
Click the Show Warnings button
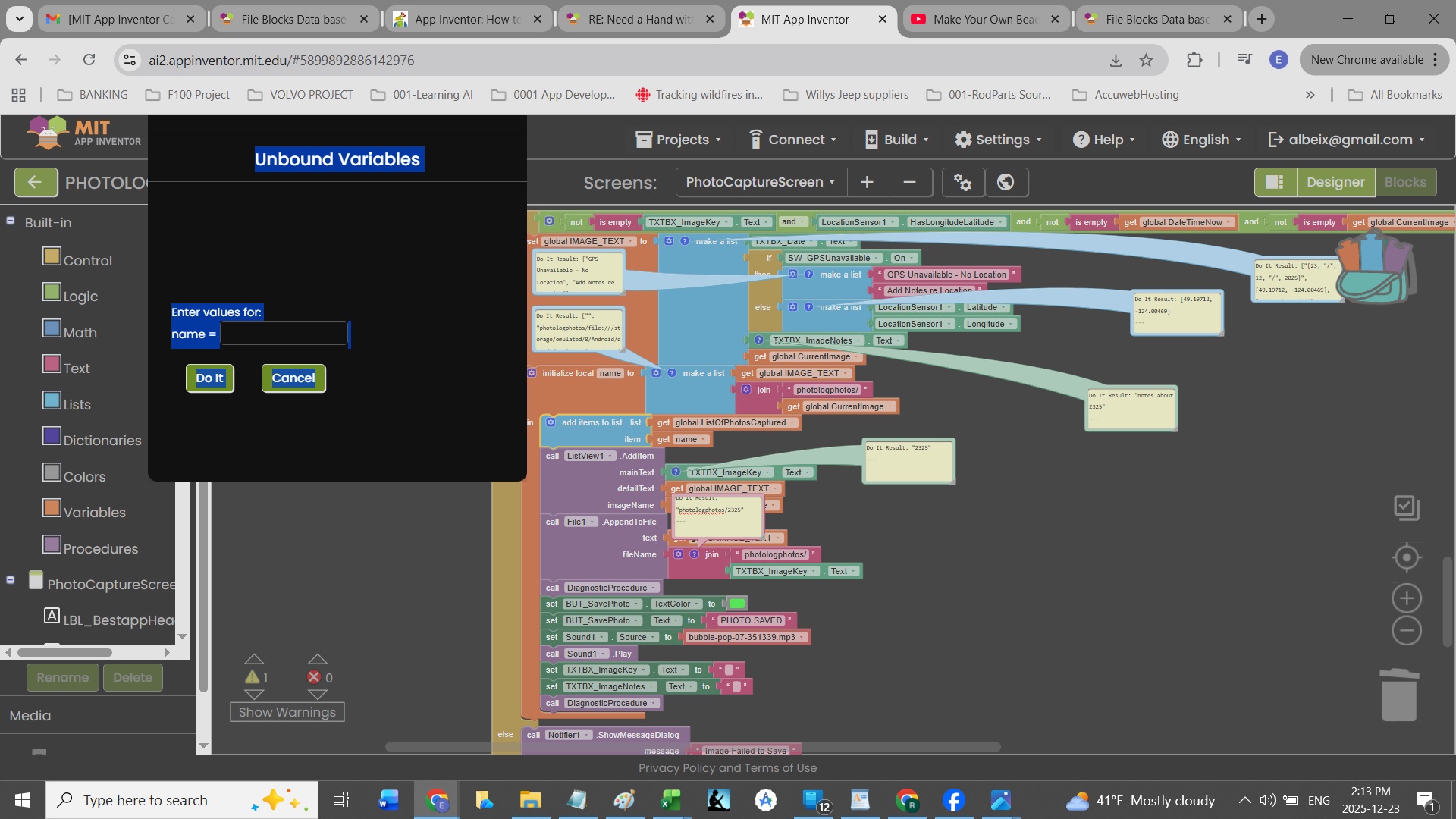point(287,712)
